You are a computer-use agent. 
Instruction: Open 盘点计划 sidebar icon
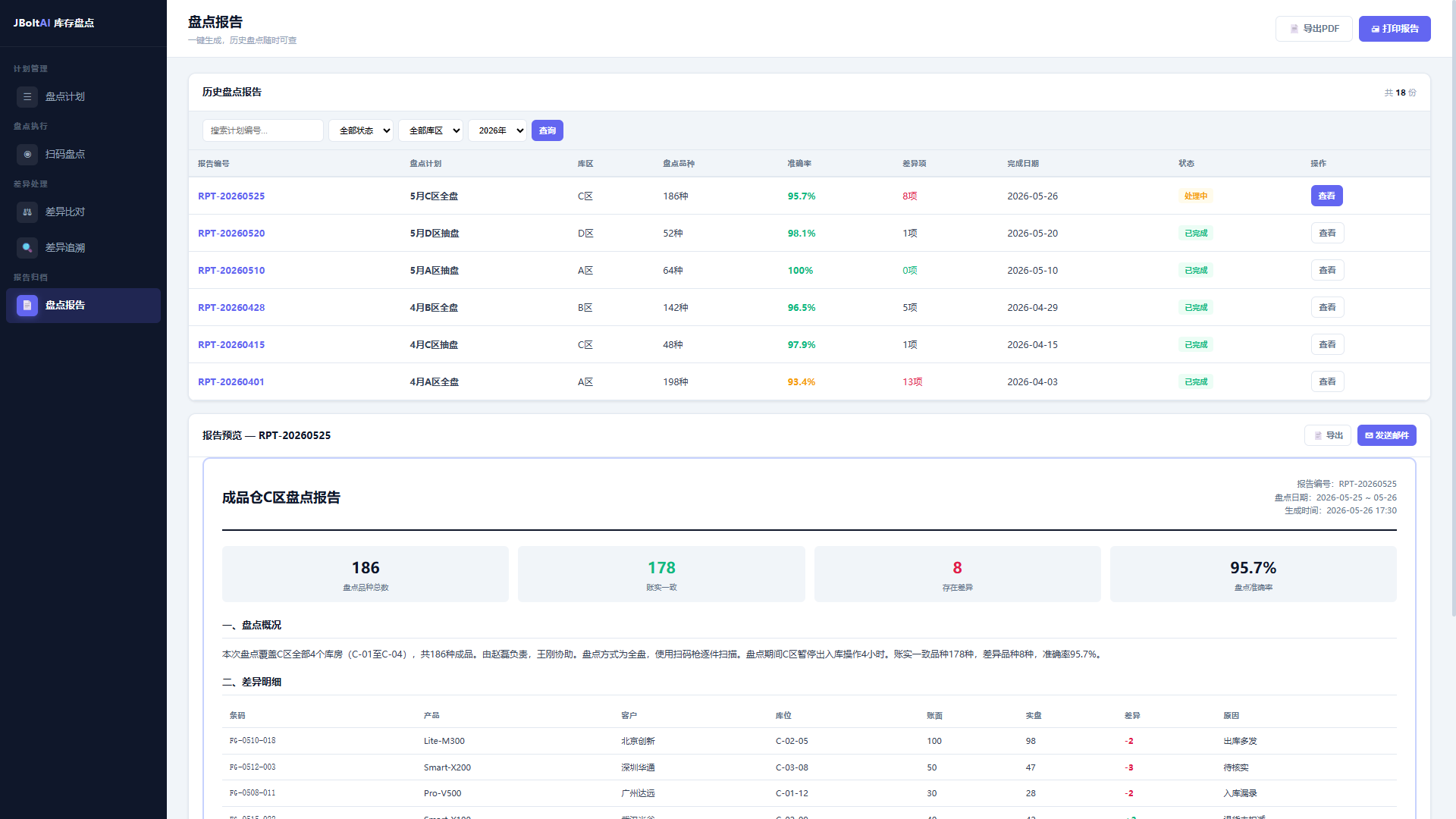27,97
